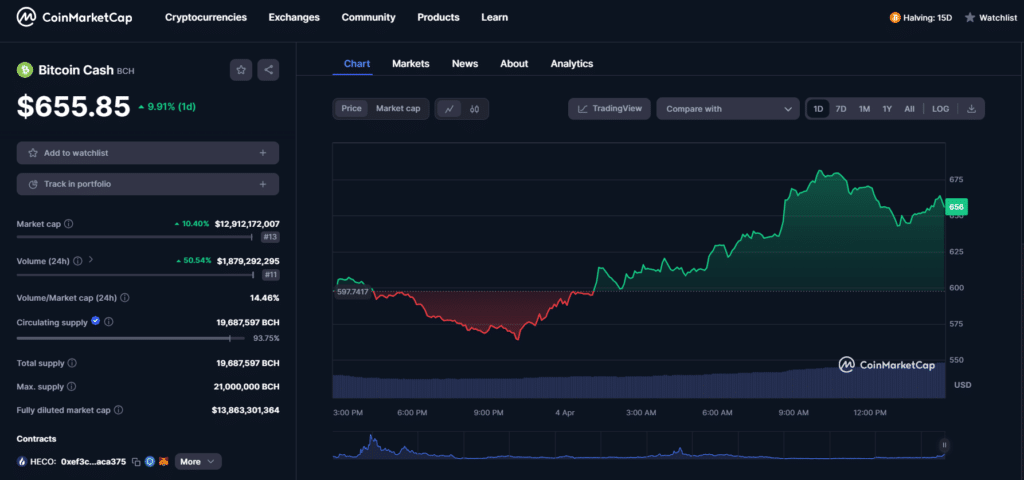
Task: Switch to the News tab
Action: click(465, 63)
